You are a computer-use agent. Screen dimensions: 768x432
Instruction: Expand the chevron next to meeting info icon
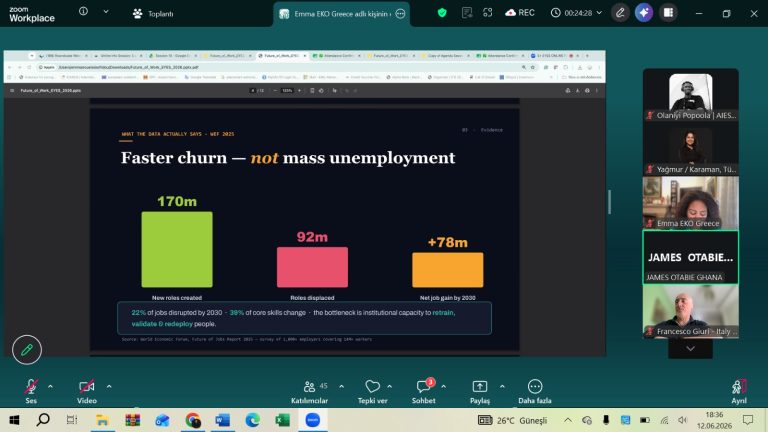pos(106,11)
